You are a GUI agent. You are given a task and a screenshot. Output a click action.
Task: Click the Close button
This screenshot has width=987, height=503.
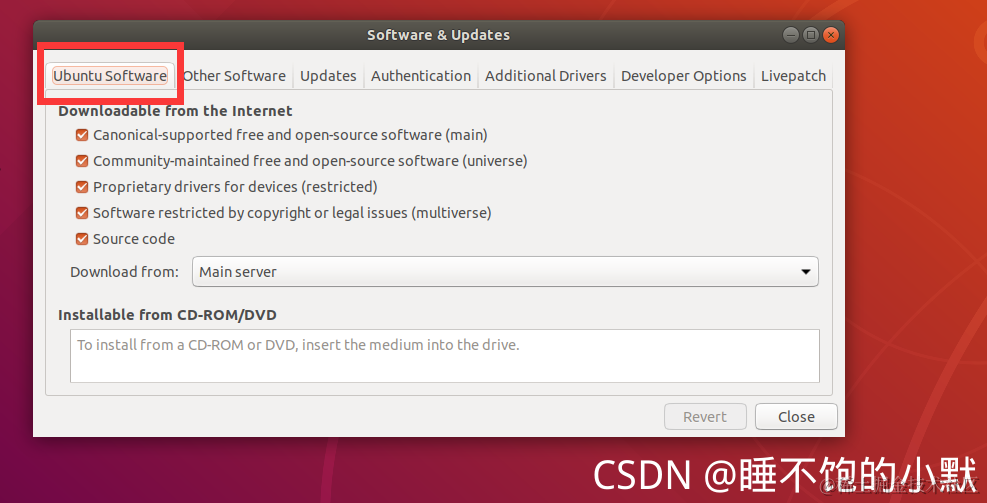pyautogui.click(x=796, y=417)
